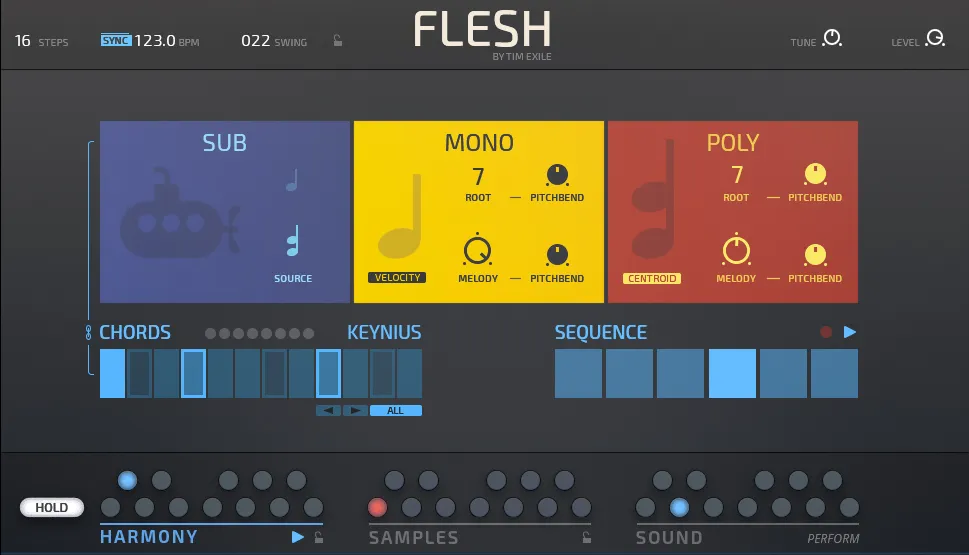Click MONO melody PITCHBEND knob

tap(557, 255)
